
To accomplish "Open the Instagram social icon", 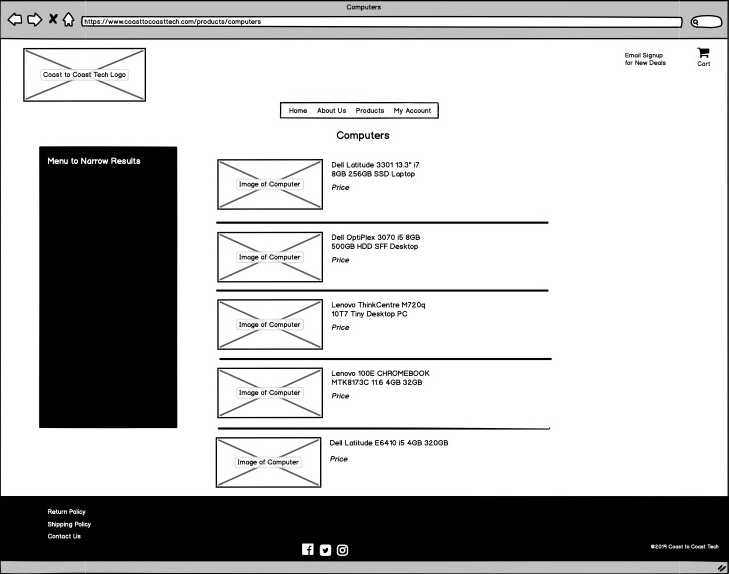I will 342,549.
